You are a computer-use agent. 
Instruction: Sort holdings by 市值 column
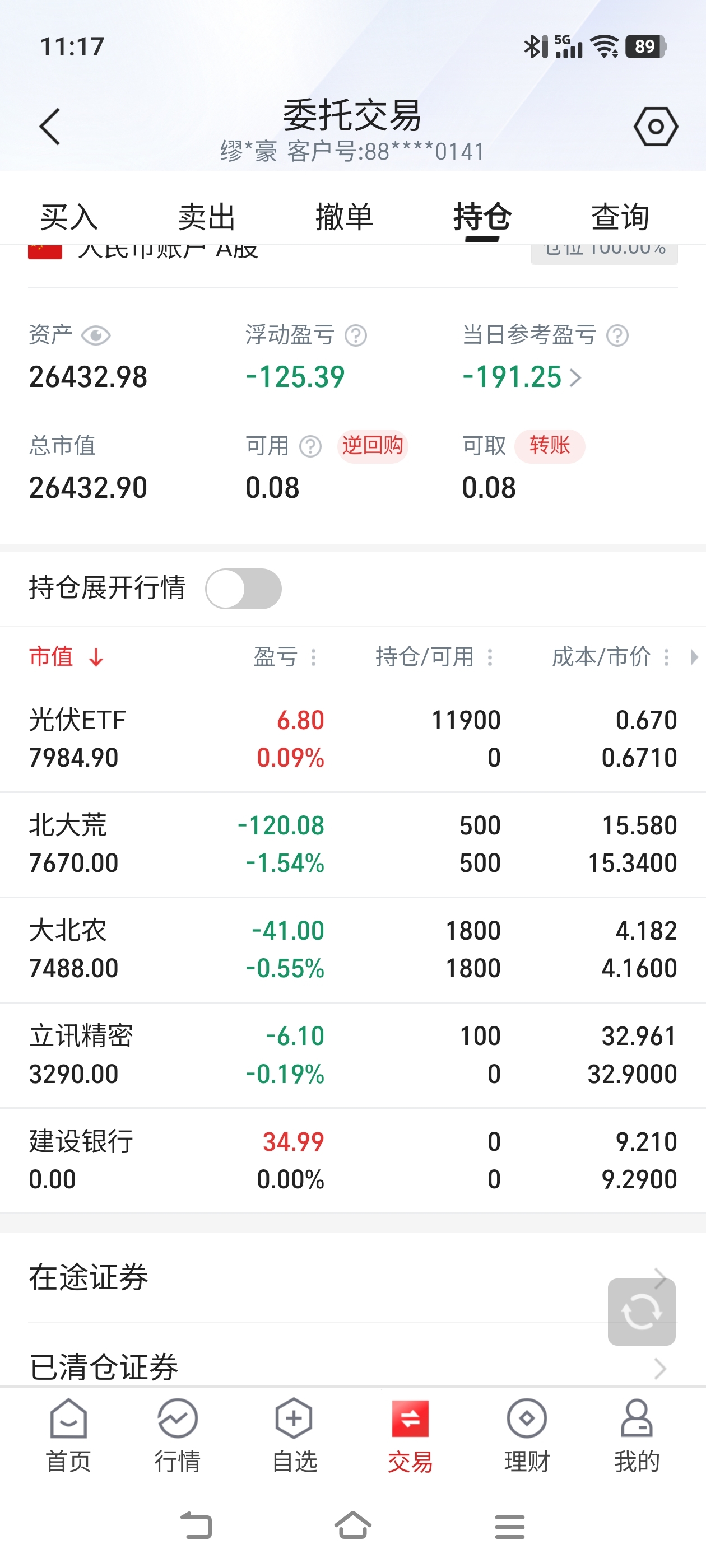click(x=66, y=657)
